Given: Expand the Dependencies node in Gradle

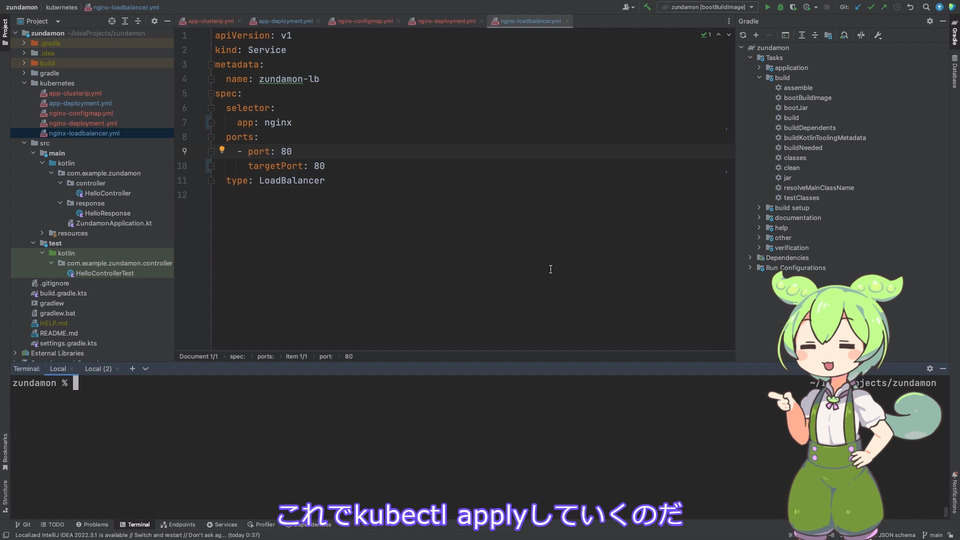Looking at the screenshot, I should coord(751,257).
